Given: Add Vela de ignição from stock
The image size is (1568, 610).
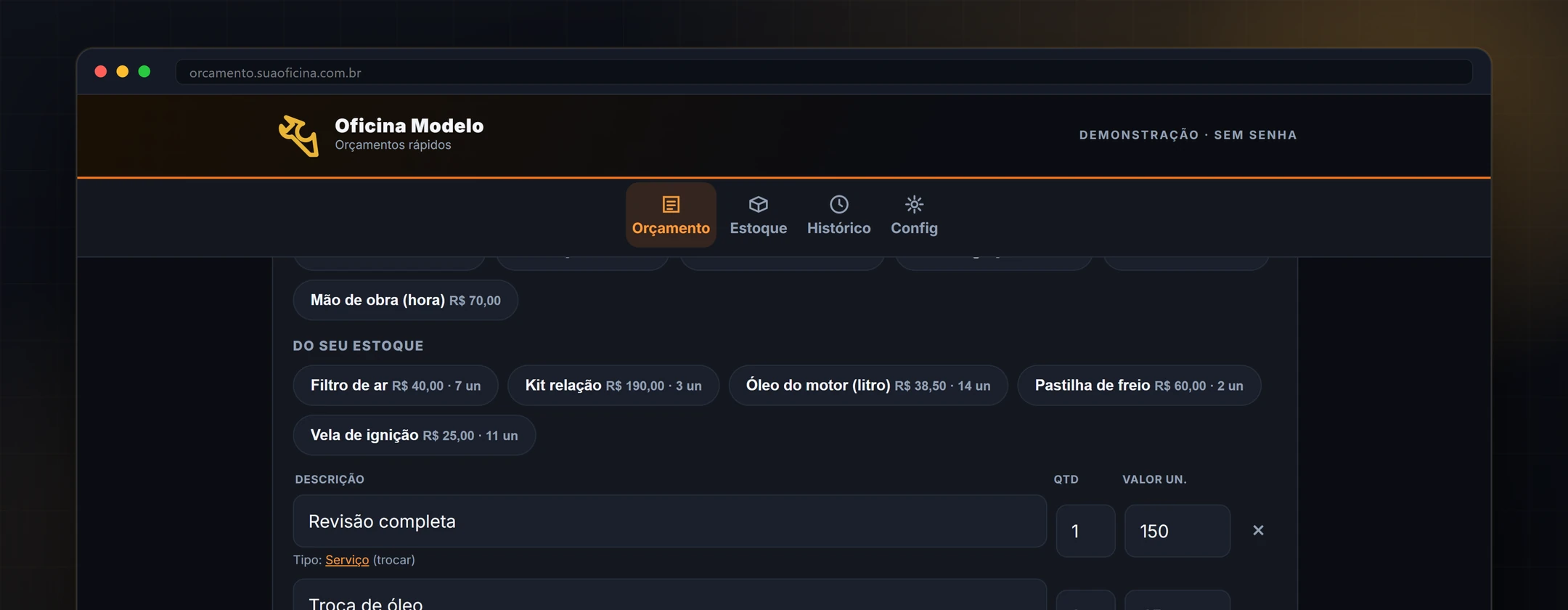Looking at the screenshot, I should click(x=414, y=436).
